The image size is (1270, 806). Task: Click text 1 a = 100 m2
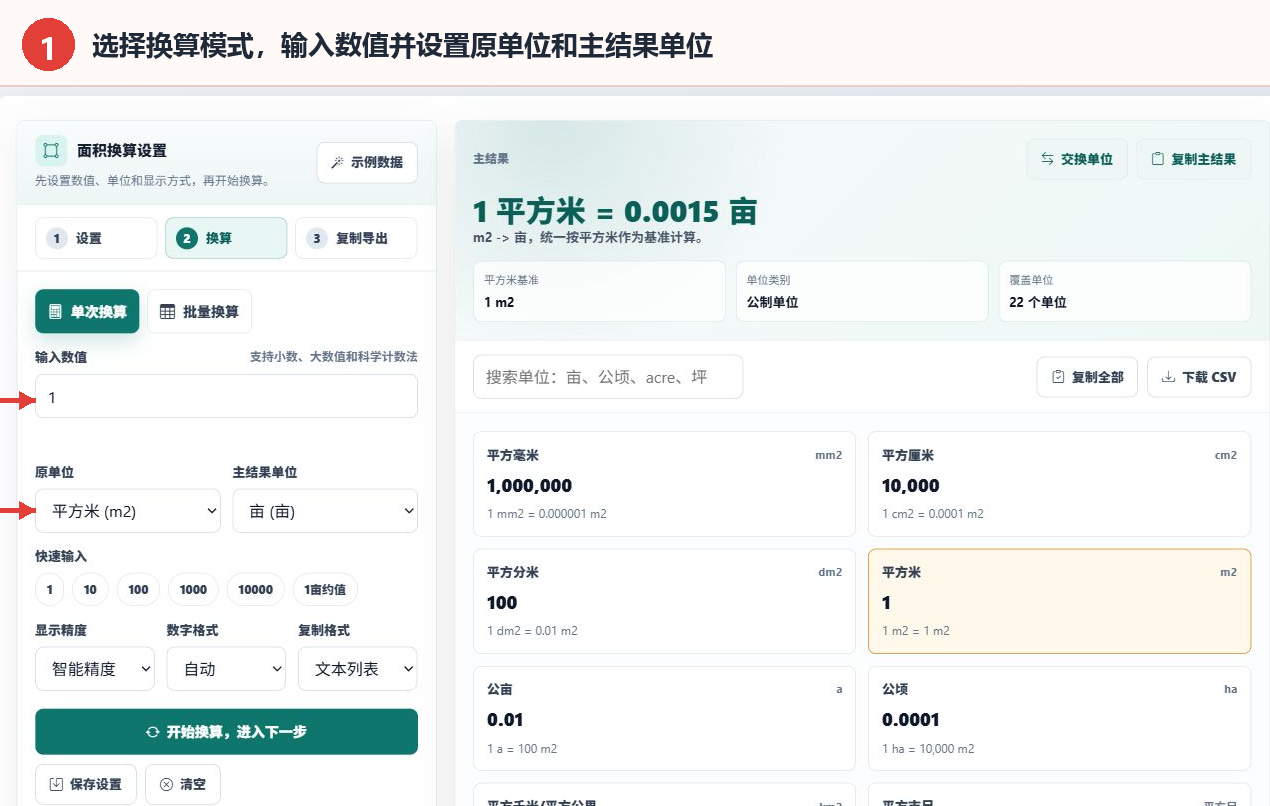(x=522, y=748)
